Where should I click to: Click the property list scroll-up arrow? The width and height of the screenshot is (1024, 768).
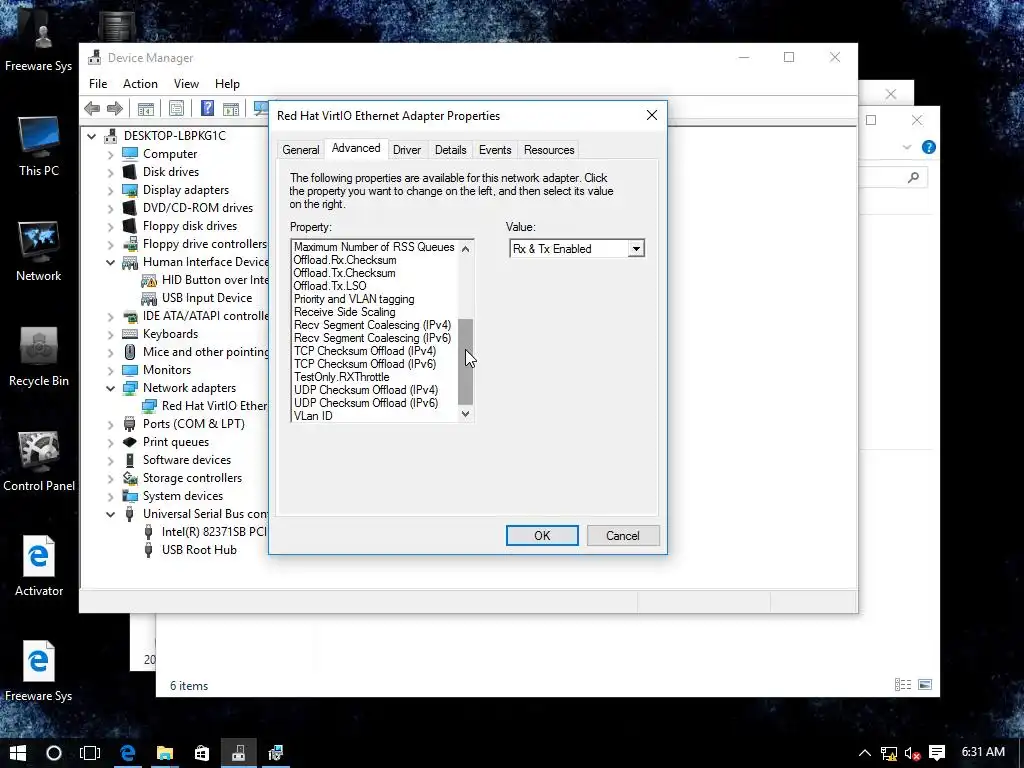click(466, 248)
